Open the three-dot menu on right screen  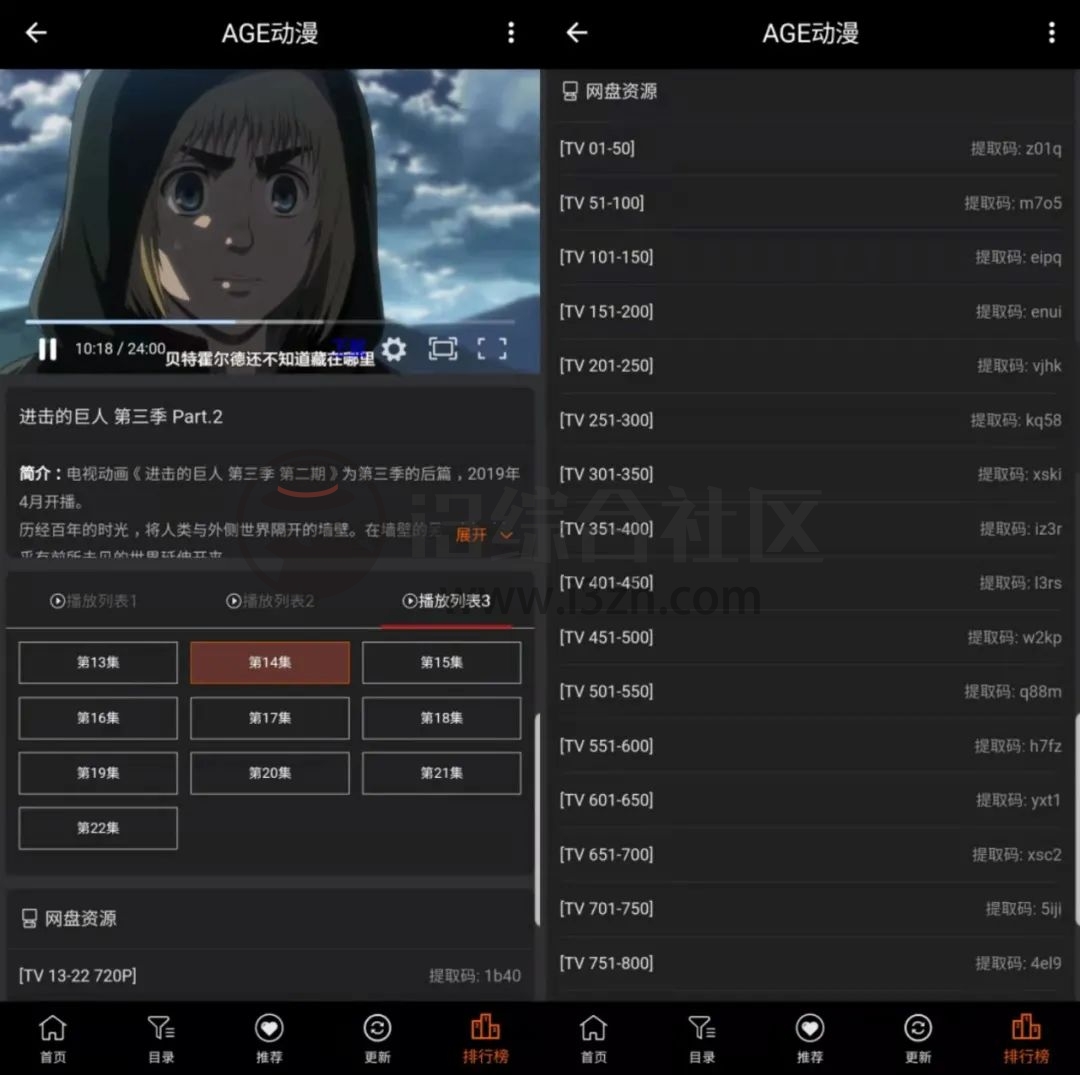click(1051, 32)
